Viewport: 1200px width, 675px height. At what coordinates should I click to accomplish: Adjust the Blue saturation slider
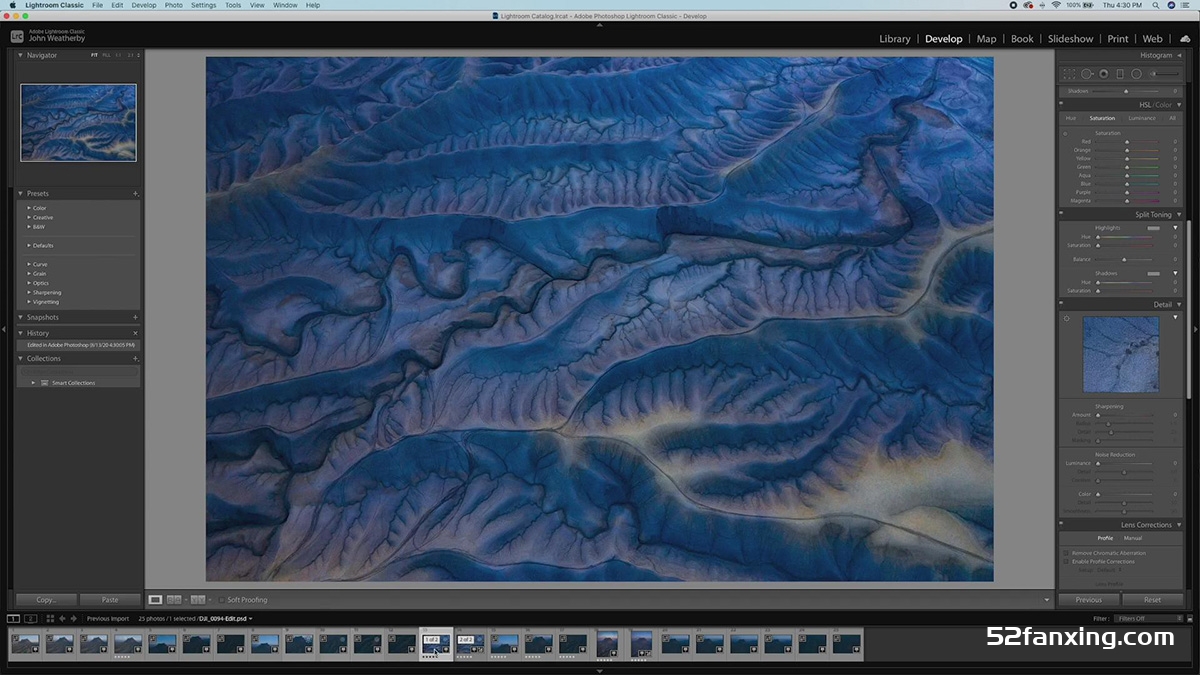click(x=1127, y=184)
